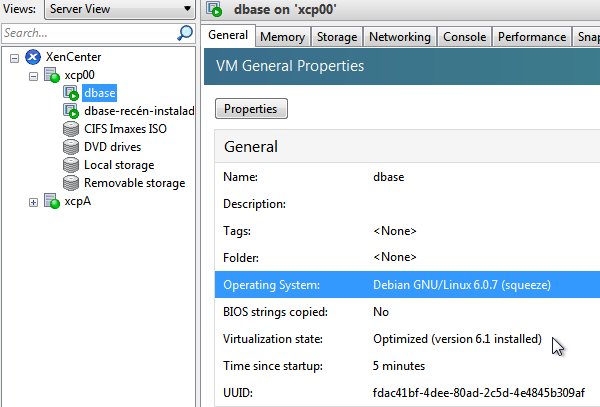Image resolution: width=600 pixels, height=407 pixels.
Task: Select the XenCenter root label
Action: 73,57
